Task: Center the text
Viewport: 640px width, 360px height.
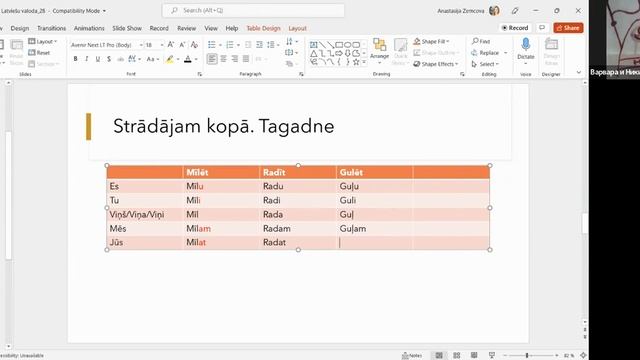Action: 223,59
